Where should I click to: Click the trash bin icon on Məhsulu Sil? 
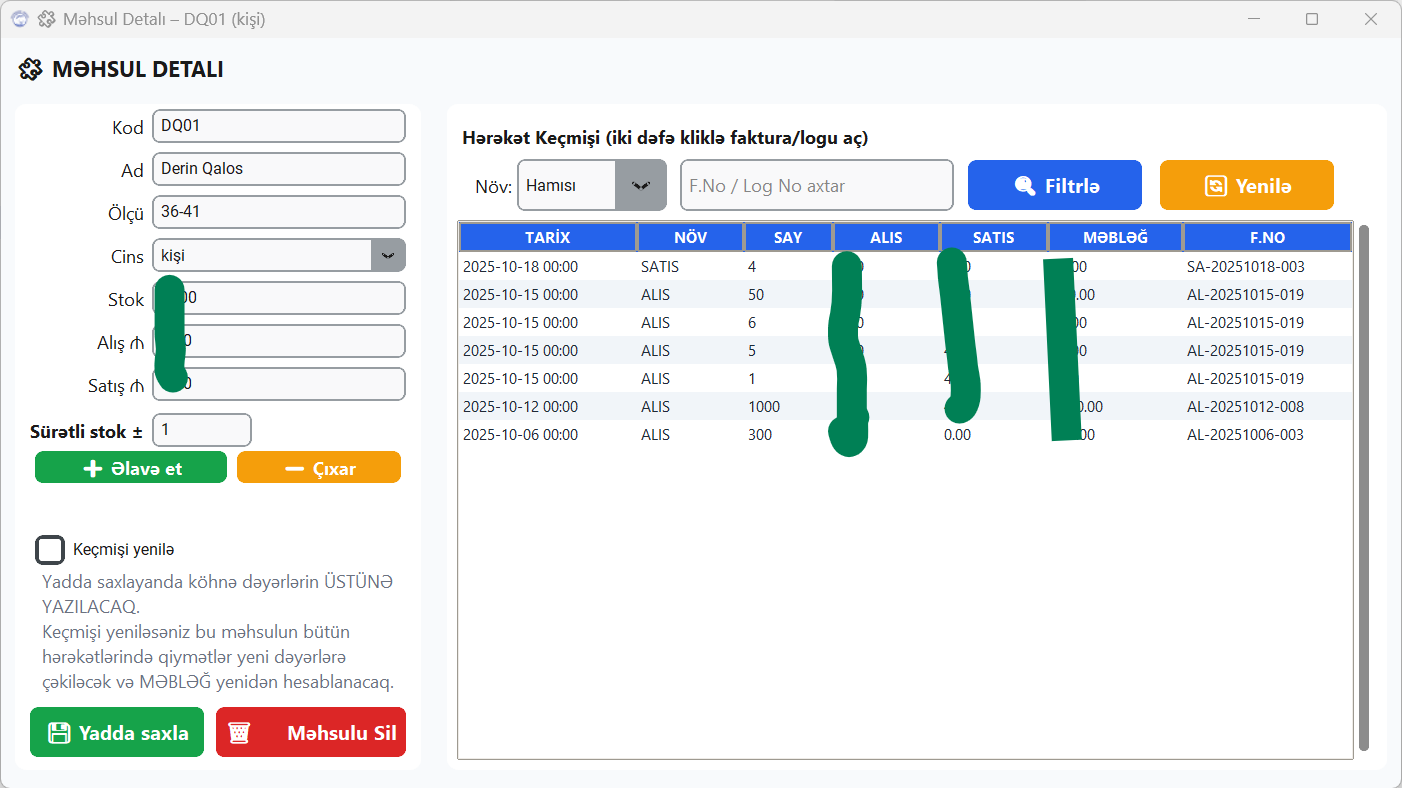(239, 733)
